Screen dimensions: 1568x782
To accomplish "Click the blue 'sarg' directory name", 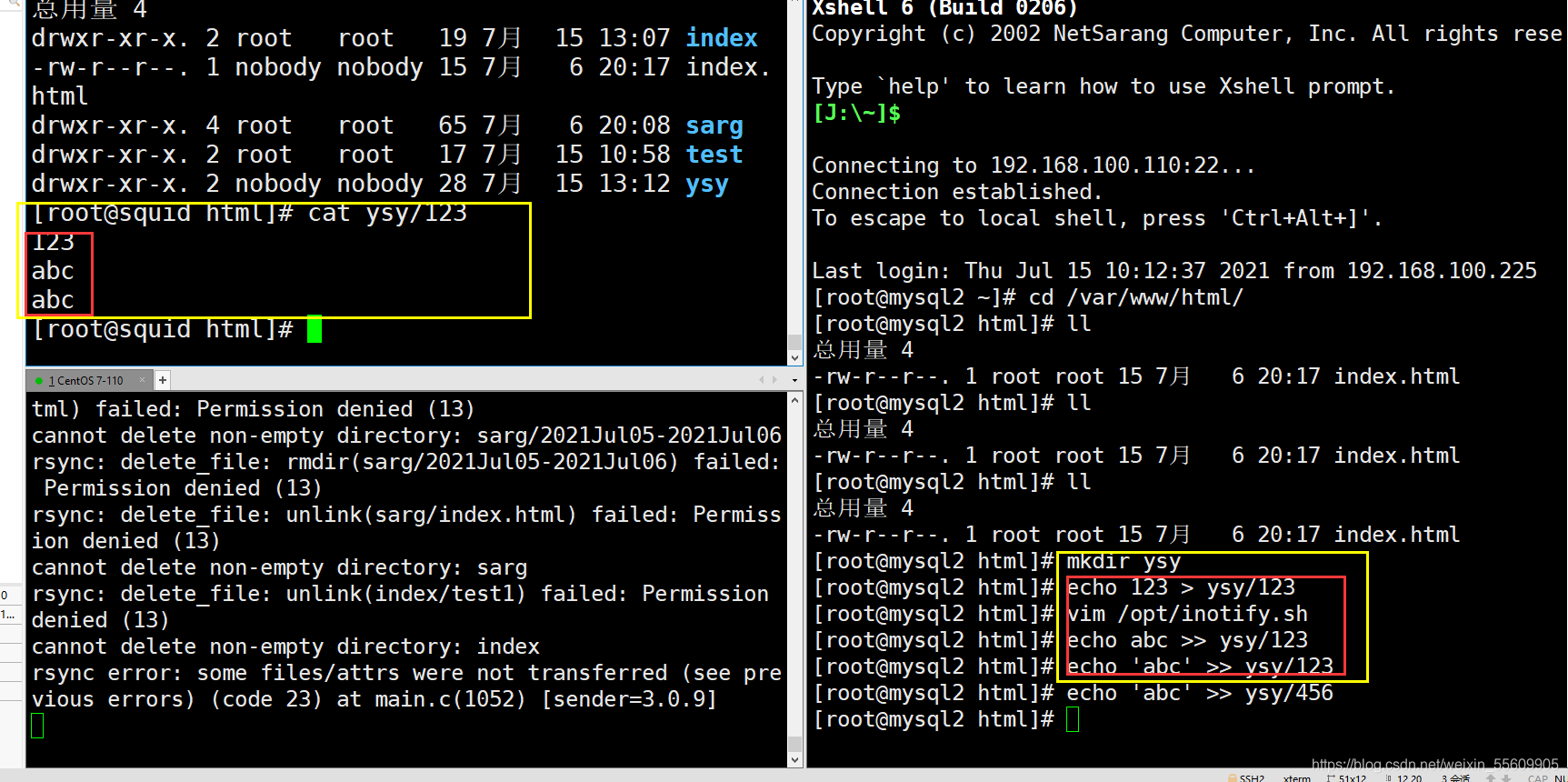I will 714,125.
